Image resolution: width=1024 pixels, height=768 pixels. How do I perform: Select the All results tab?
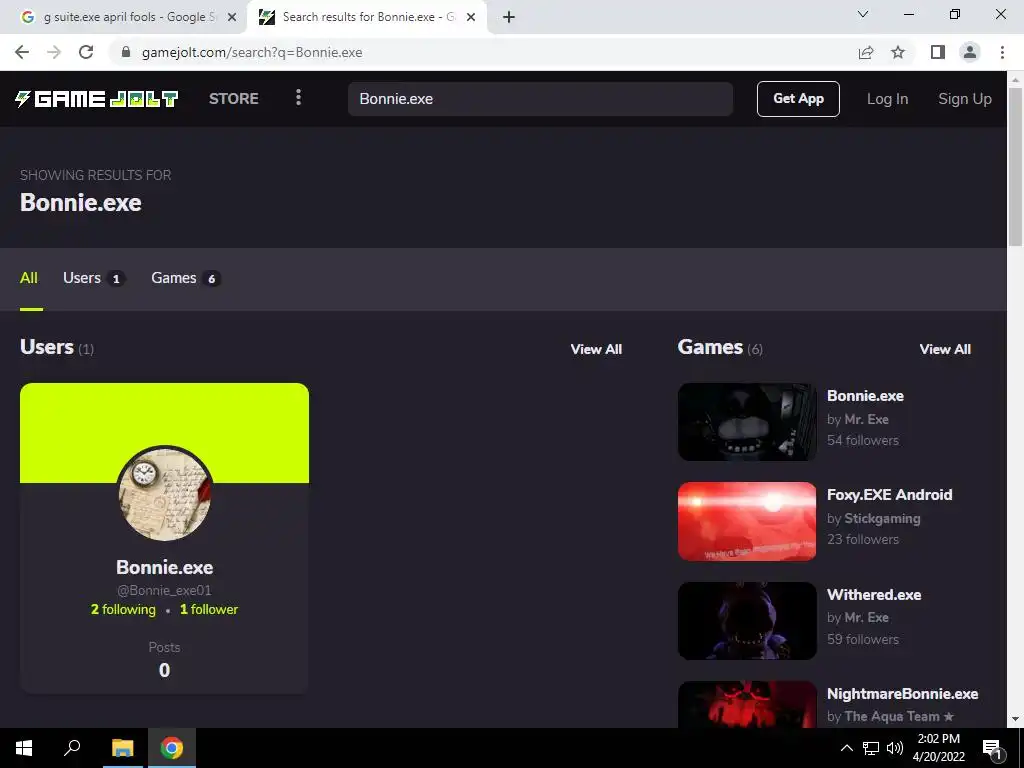click(x=29, y=278)
